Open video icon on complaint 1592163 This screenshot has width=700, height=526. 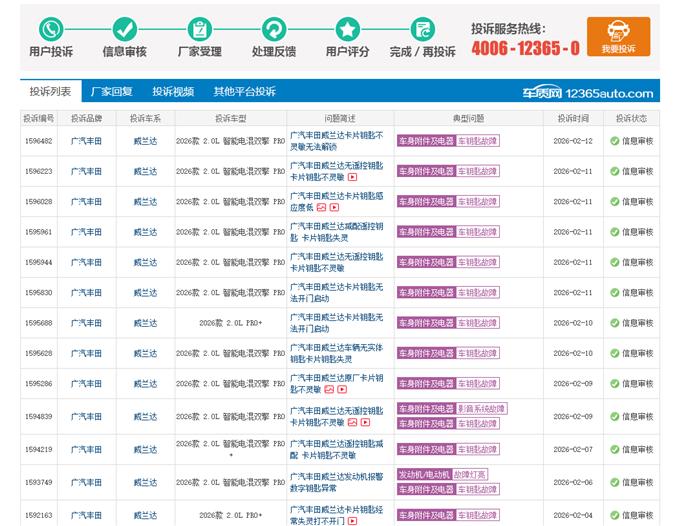[x=351, y=521]
